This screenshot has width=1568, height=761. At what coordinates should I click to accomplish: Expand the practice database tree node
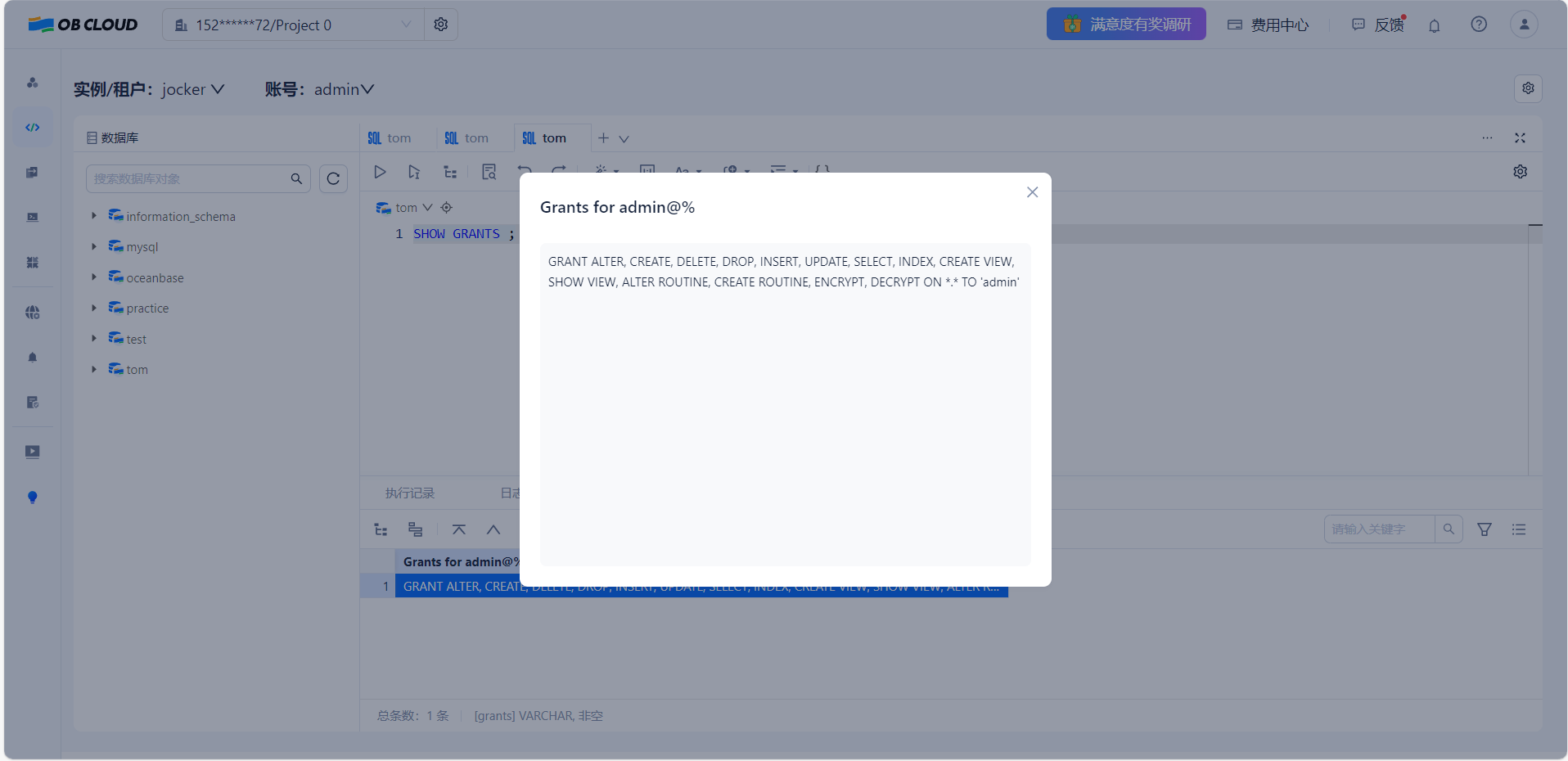94,308
